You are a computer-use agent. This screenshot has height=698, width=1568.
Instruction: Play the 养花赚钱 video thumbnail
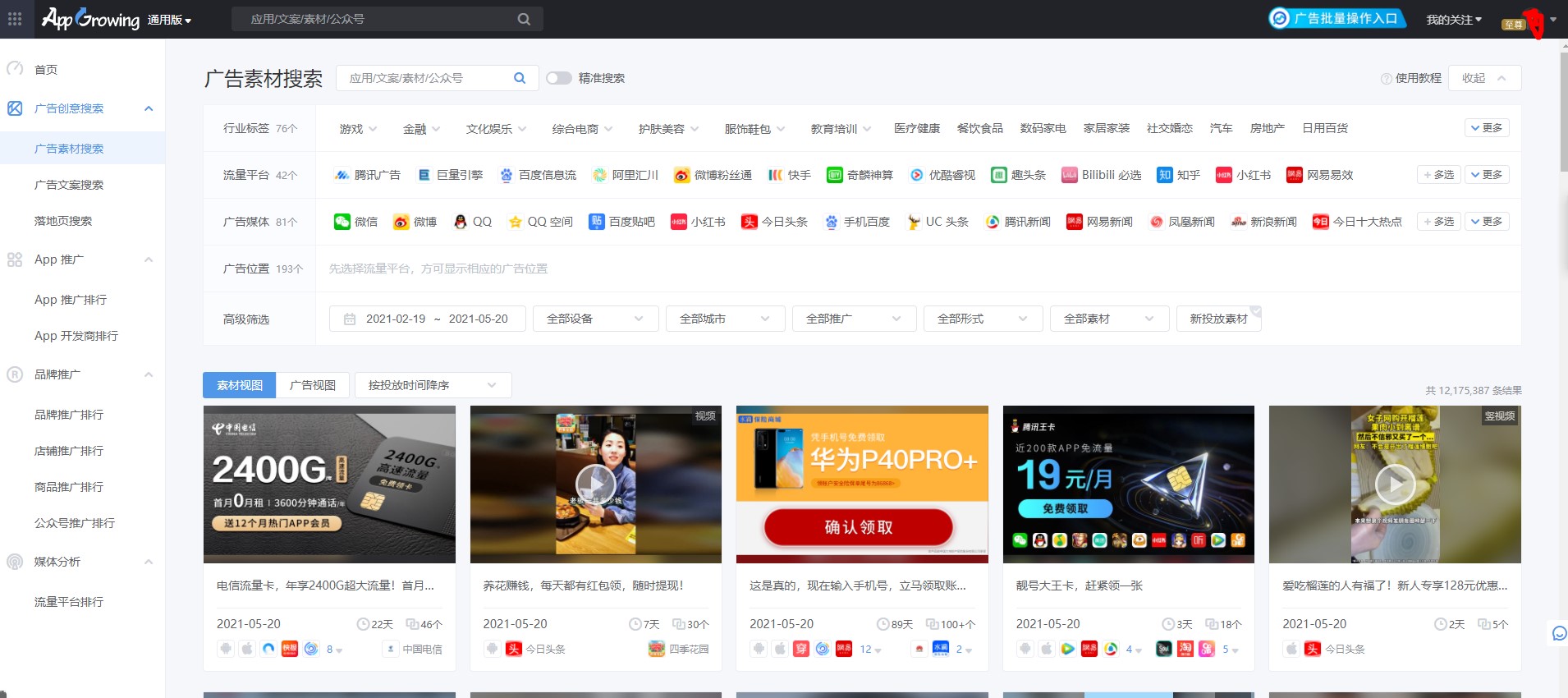[x=596, y=484]
